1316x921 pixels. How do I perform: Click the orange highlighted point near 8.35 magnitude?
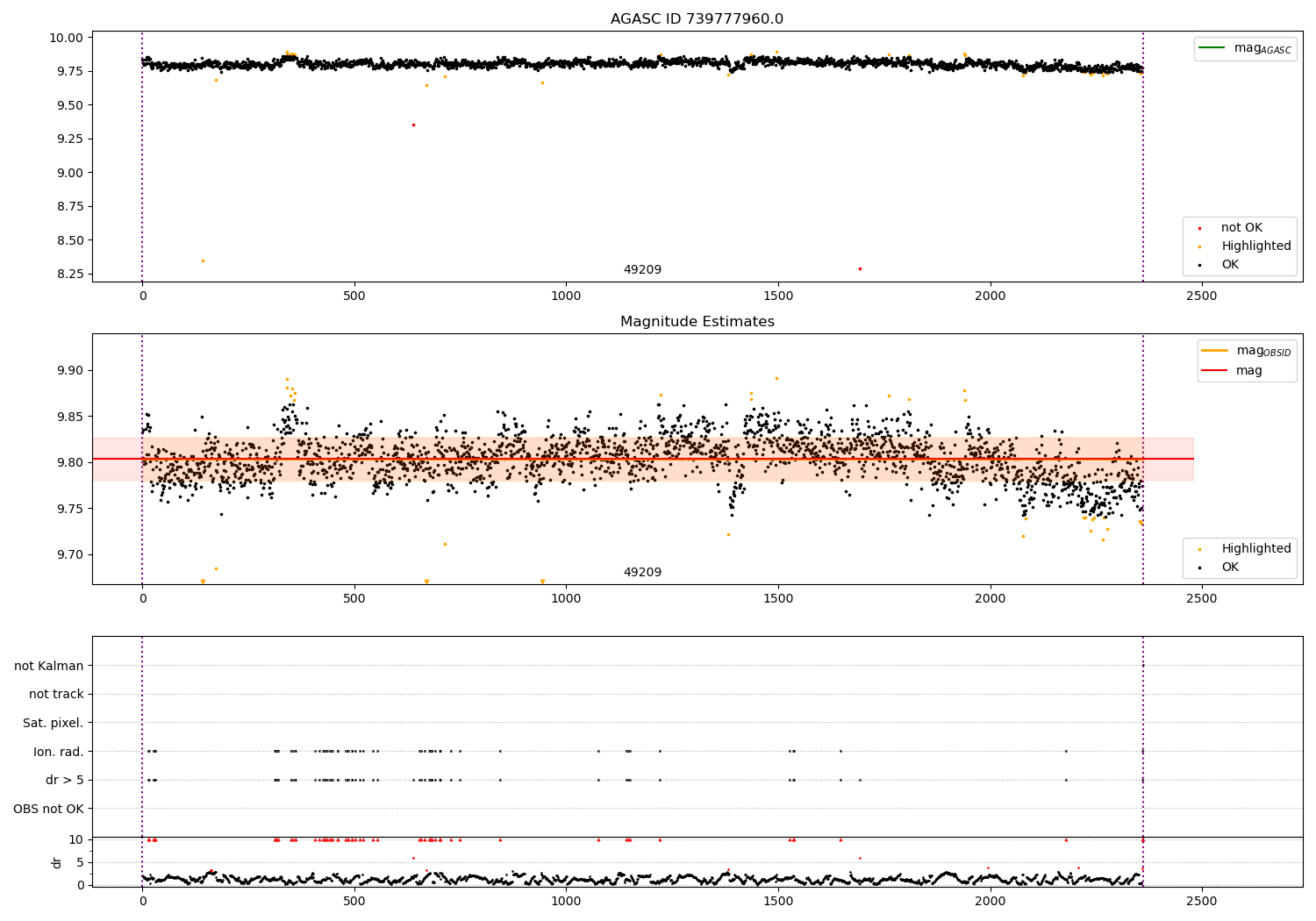pyautogui.click(x=203, y=261)
